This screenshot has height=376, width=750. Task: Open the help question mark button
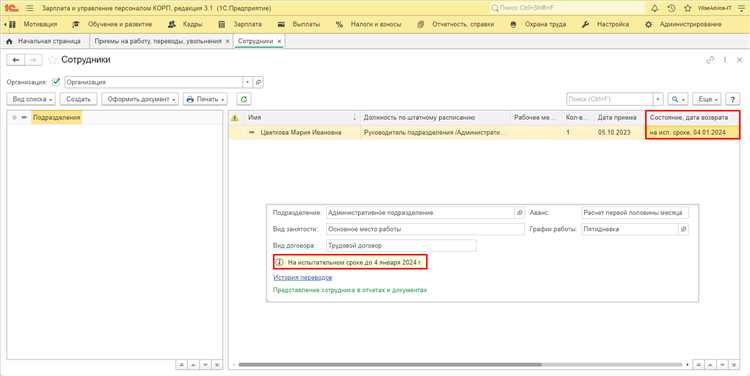click(732, 99)
